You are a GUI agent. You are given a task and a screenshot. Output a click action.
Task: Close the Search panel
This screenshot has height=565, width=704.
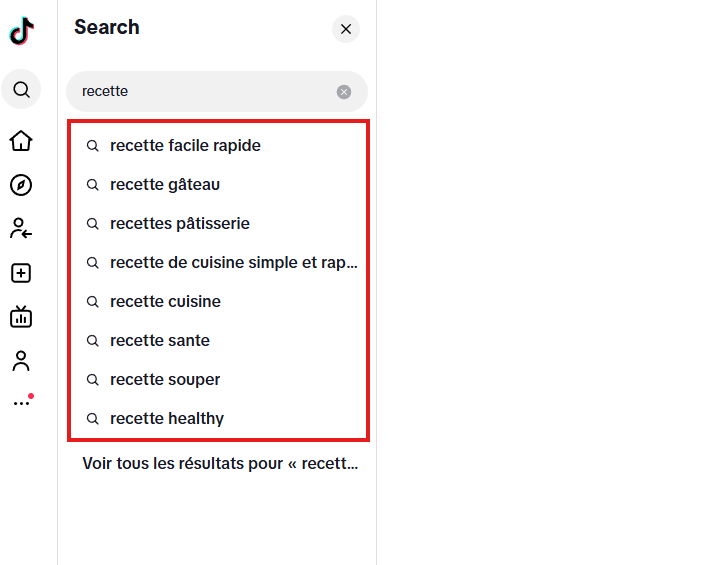tap(346, 29)
